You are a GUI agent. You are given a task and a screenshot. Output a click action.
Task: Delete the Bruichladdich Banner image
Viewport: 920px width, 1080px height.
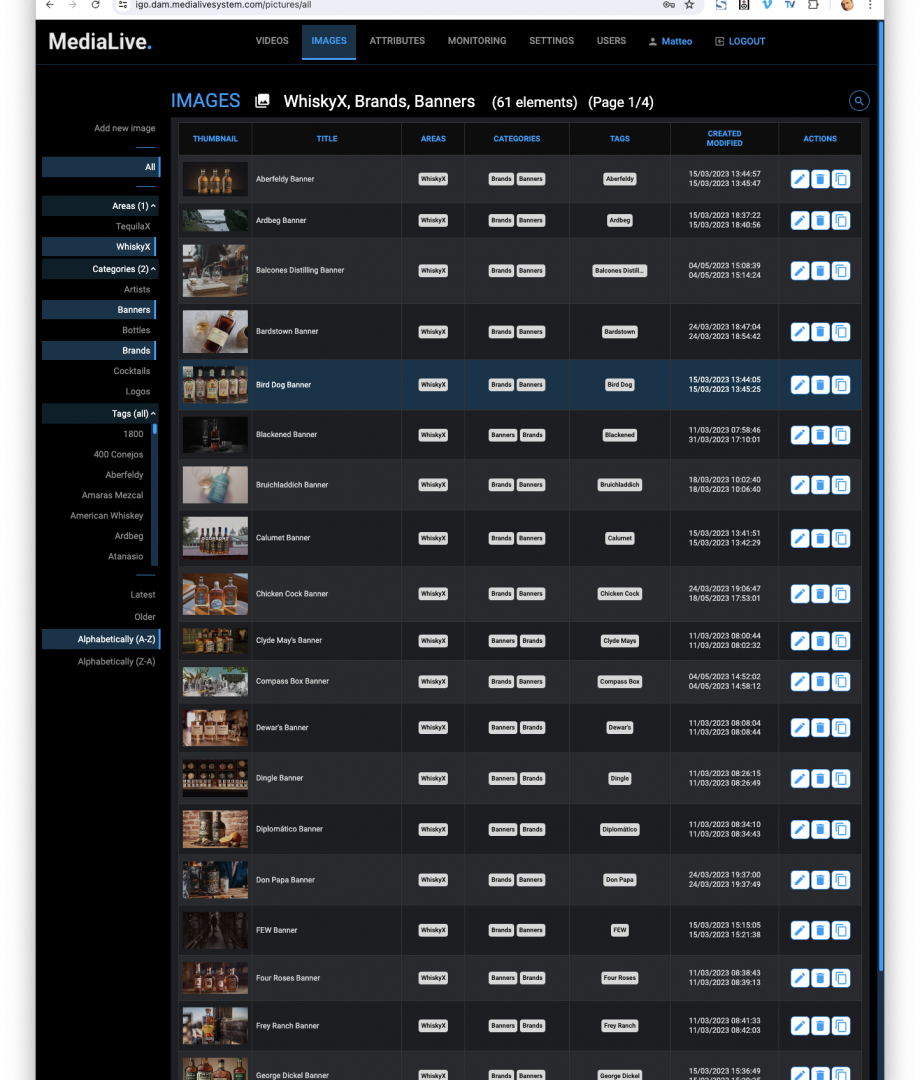click(820, 485)
